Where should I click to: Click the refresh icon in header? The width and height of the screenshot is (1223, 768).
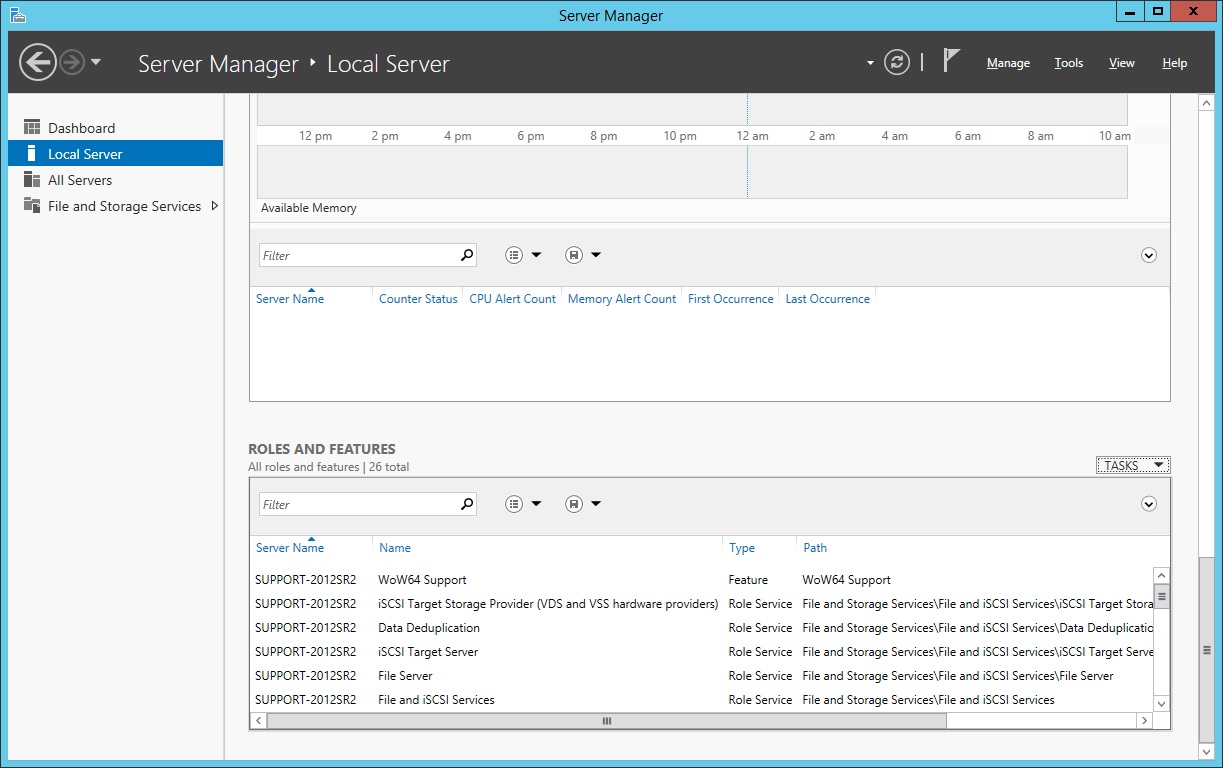(x=897, y=63)
